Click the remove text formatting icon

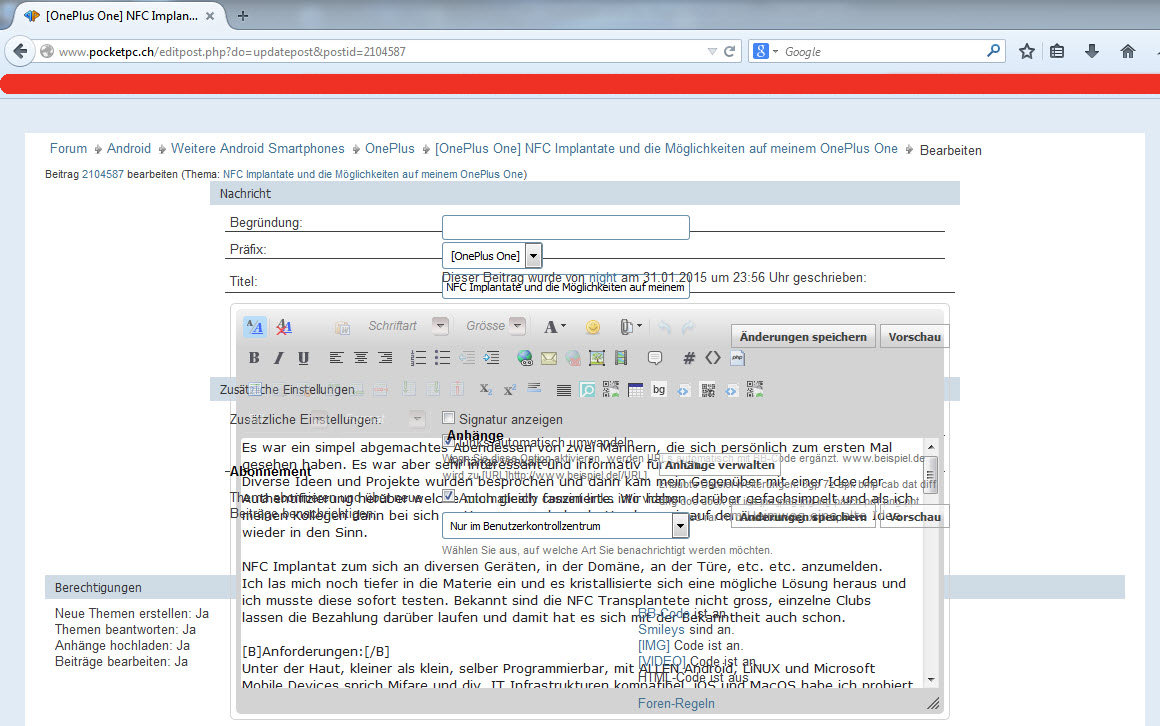(284, 326)
